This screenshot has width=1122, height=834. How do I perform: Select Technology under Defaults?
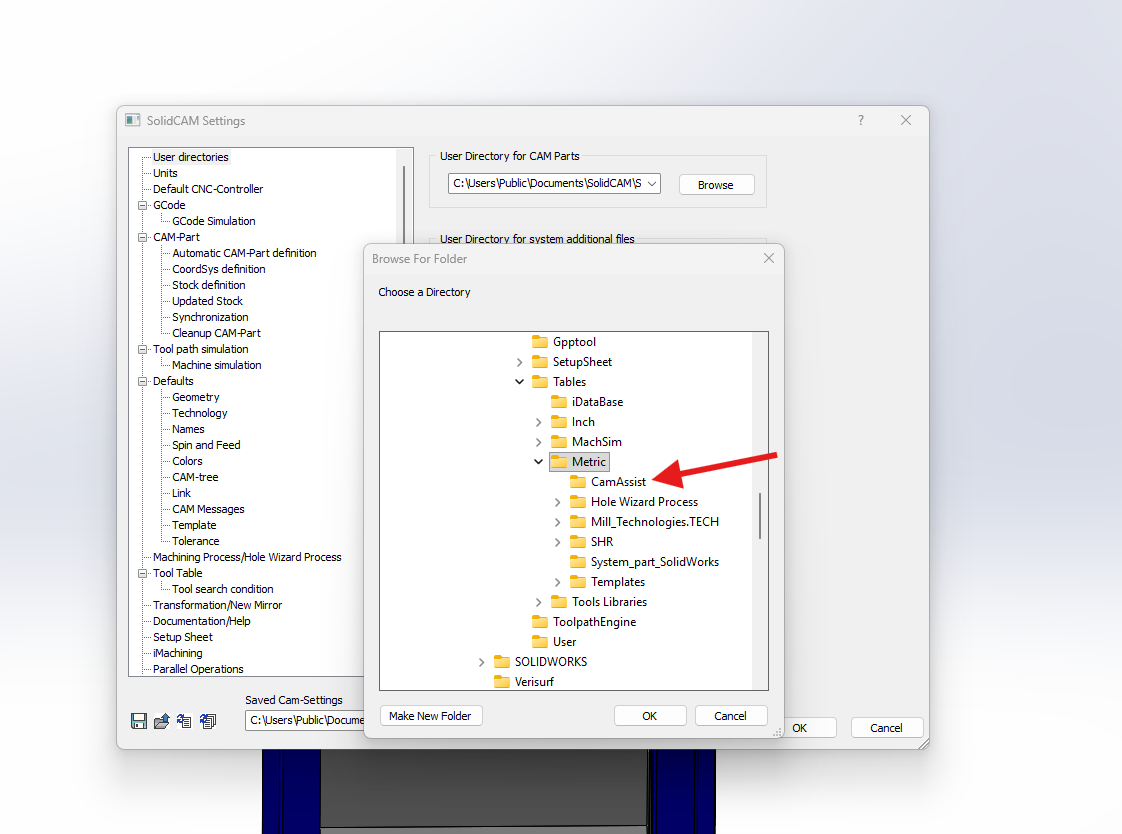click(200, 413)
